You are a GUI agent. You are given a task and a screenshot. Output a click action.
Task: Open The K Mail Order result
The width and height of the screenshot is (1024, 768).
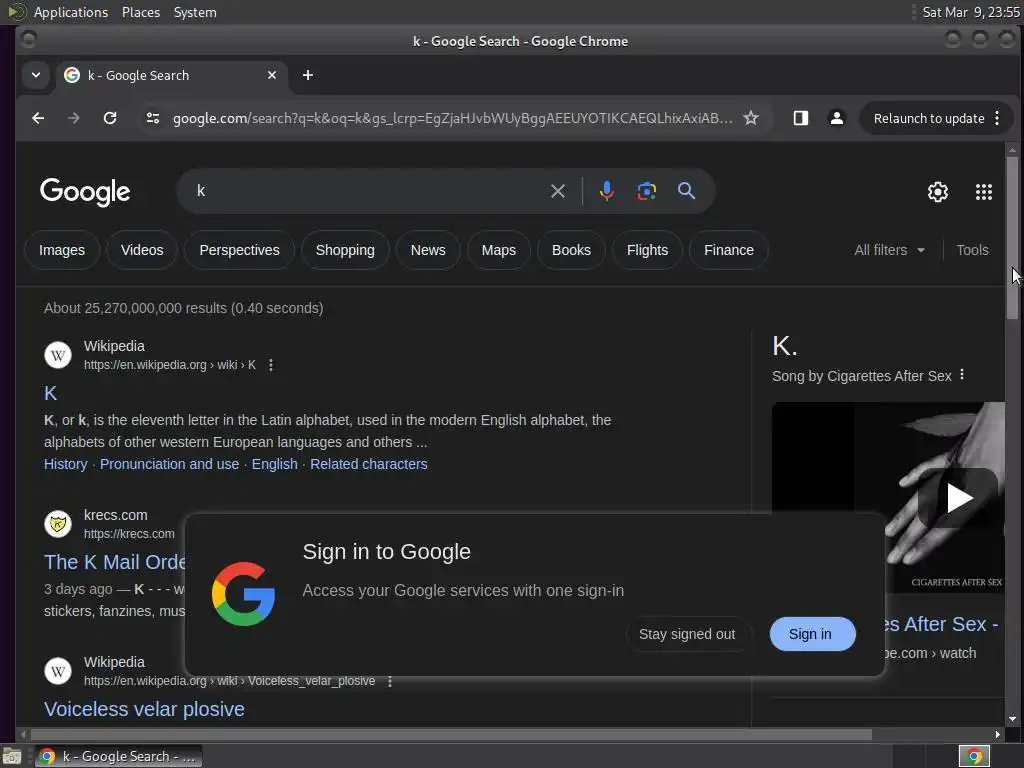tap(115, 562)
